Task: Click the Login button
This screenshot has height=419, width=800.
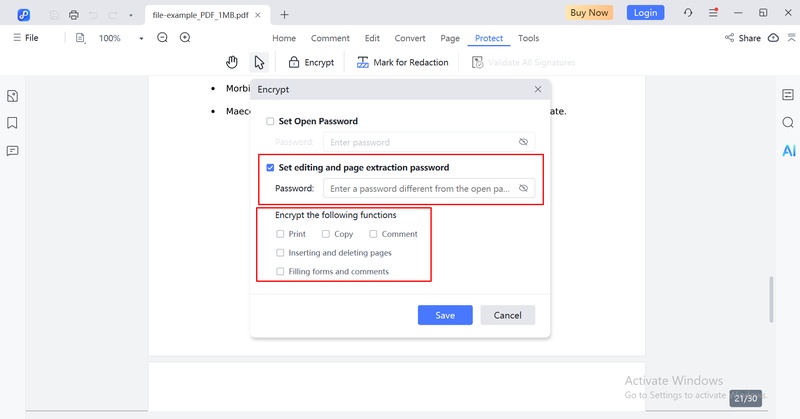Action: pyautogui.click(x=645, y=13)
